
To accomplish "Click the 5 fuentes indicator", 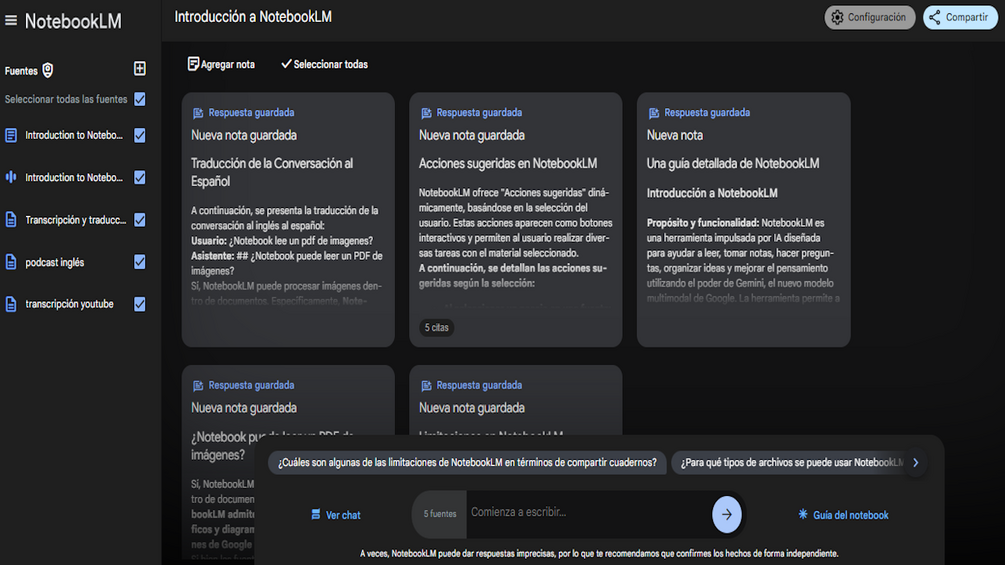I will pyautogui.click(x=440, y=514).
